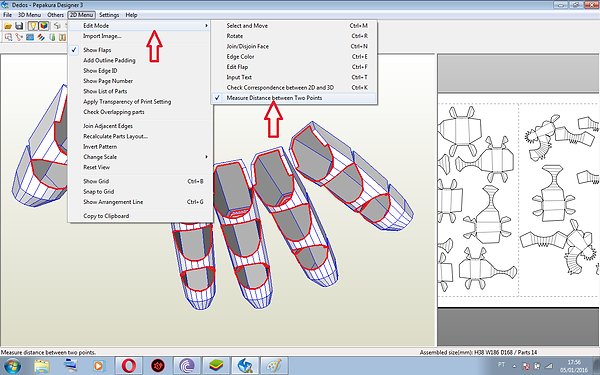The width and height of the screenshot is (600, 375).
Task: Toggle Snap to Grid option
Action: (140, 192)
